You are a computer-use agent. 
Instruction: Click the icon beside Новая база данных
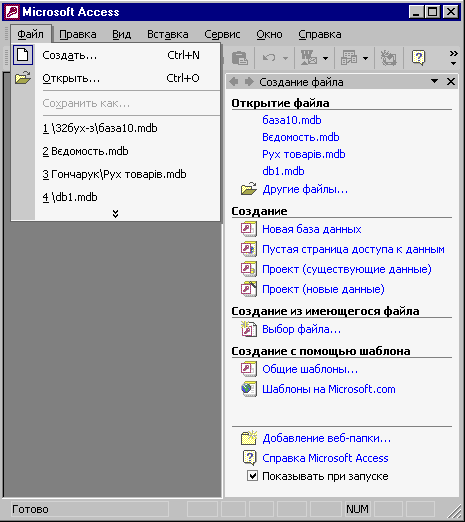pyautogui.click(x=249, y=229)
